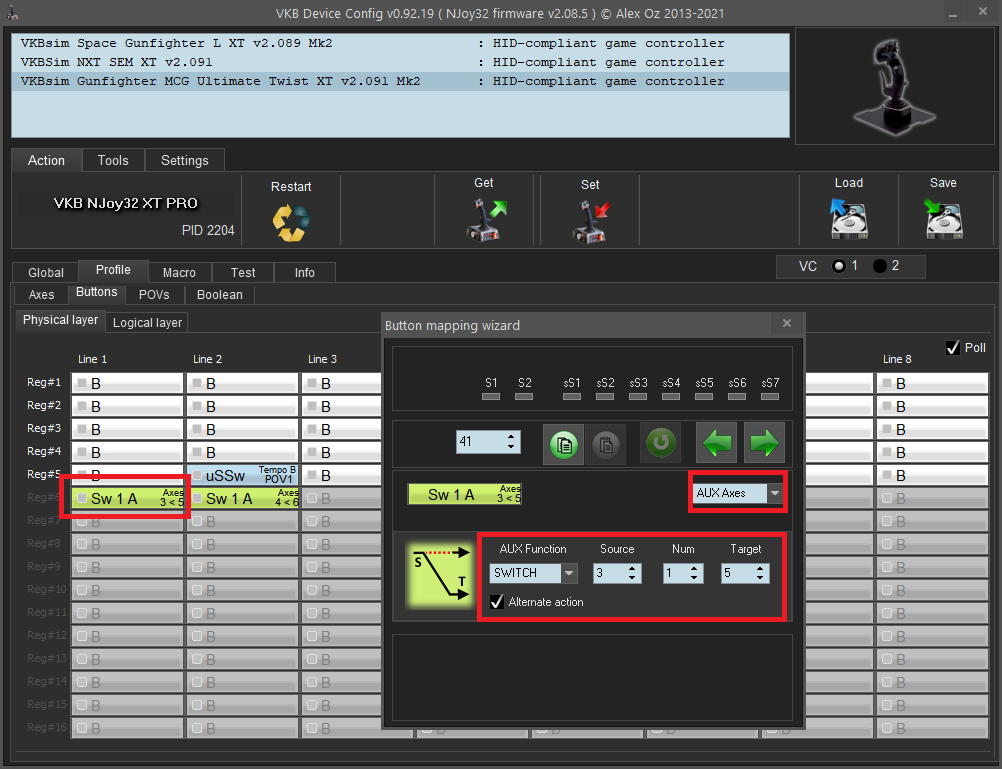Increase the Source value stepper
Viewport: 1002px width, 769px height.
pos(631,568)
